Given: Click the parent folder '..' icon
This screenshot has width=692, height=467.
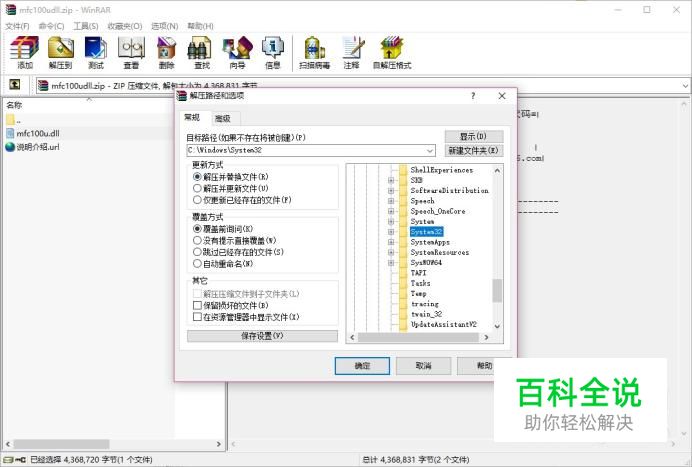Looking at the screenshot, I should point(10,119).
